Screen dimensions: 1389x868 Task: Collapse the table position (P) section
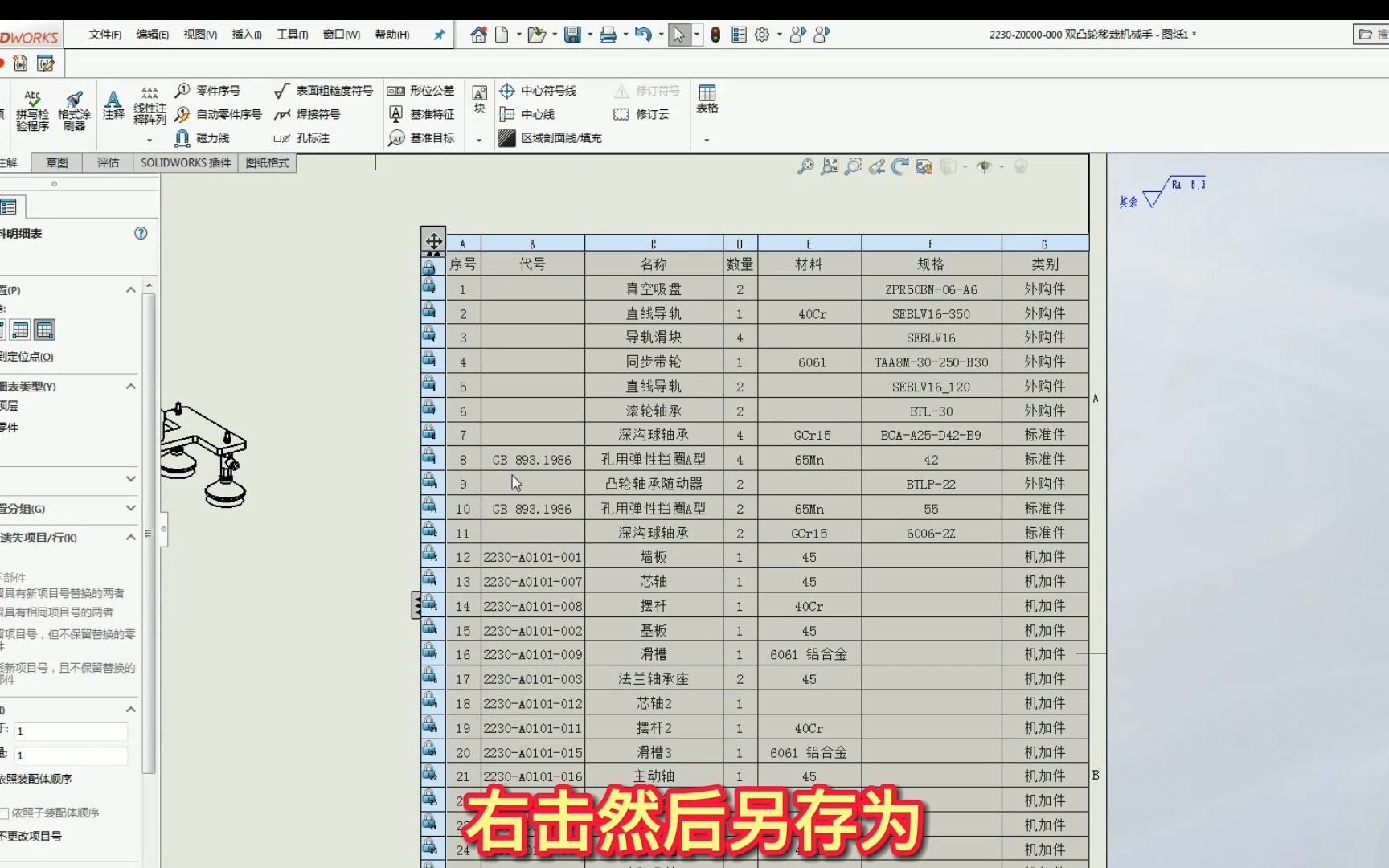tap(131, 290)
